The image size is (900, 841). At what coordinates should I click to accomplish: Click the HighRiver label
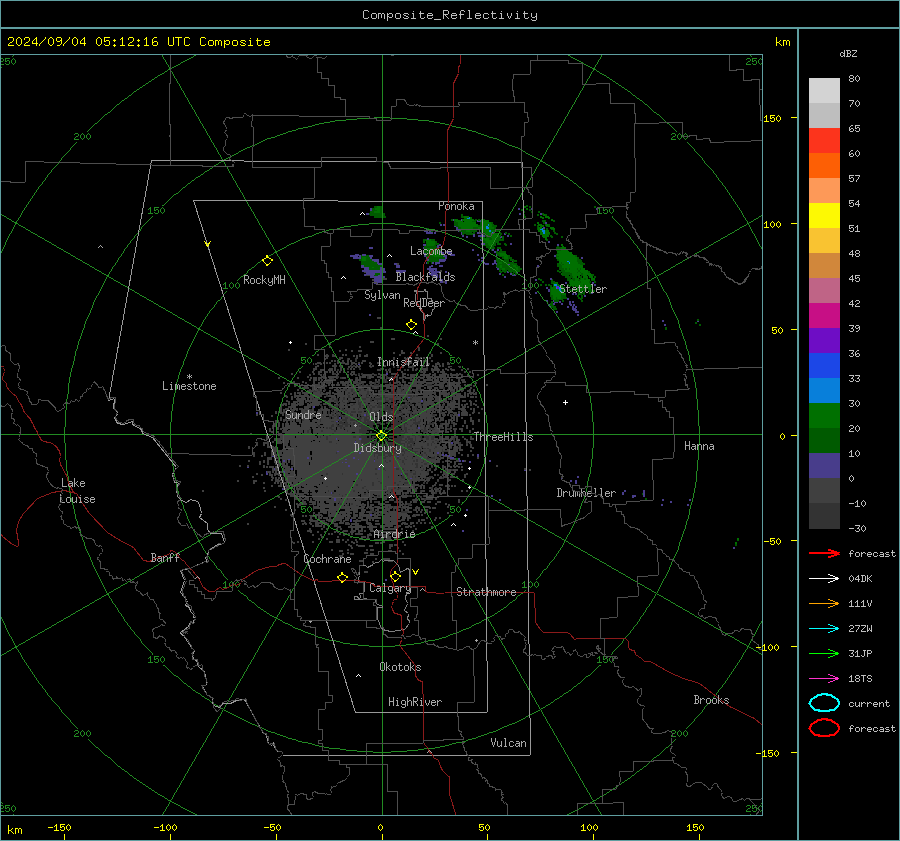414,702
